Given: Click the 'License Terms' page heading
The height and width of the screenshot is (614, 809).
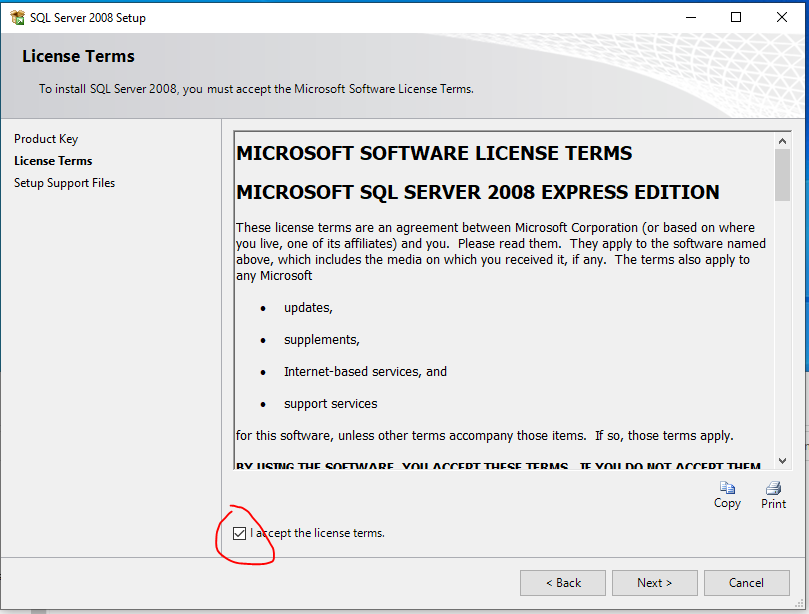Looking at the screenshot, I should [78, 56].
